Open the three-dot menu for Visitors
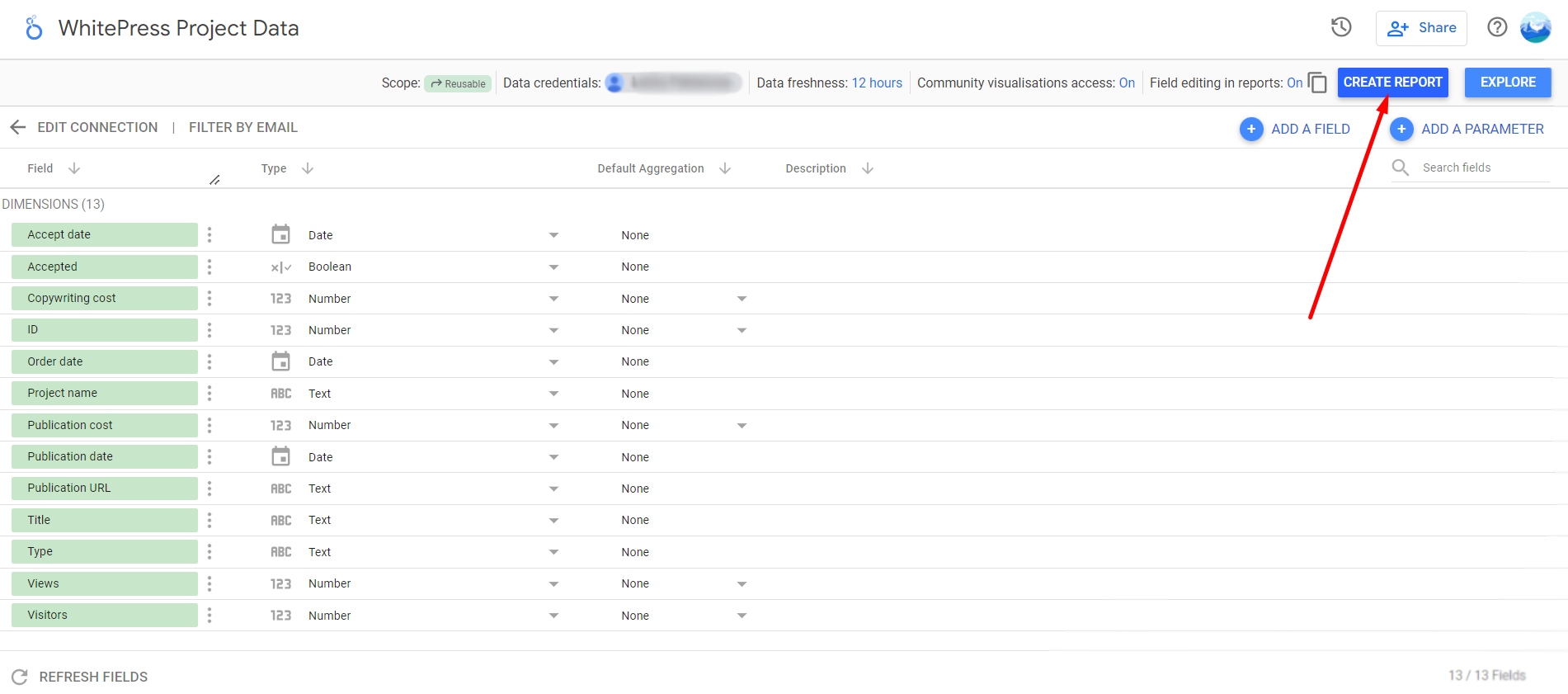 point(210,615)
